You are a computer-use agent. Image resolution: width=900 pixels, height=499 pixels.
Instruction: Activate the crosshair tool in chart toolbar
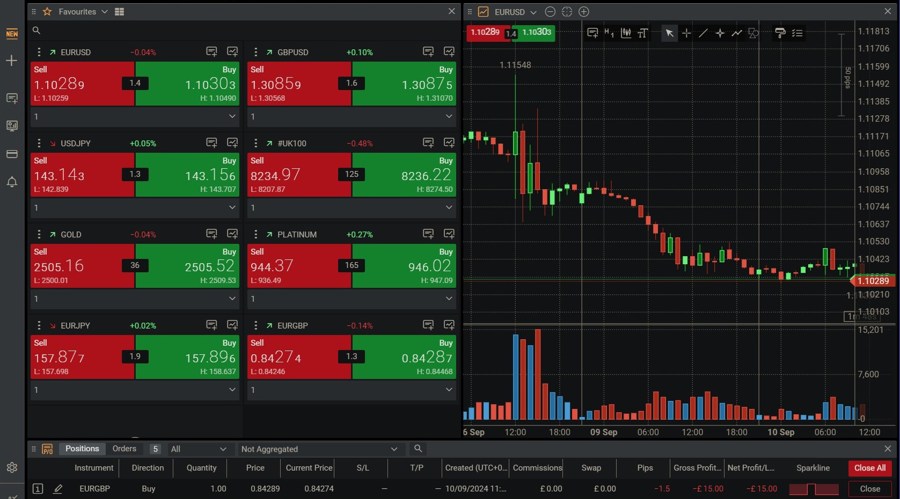tap(686, 33)
